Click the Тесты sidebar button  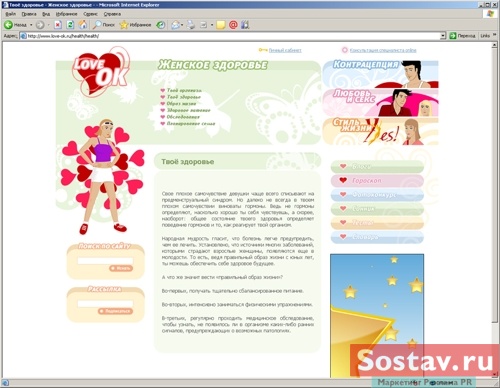point(377,223)
